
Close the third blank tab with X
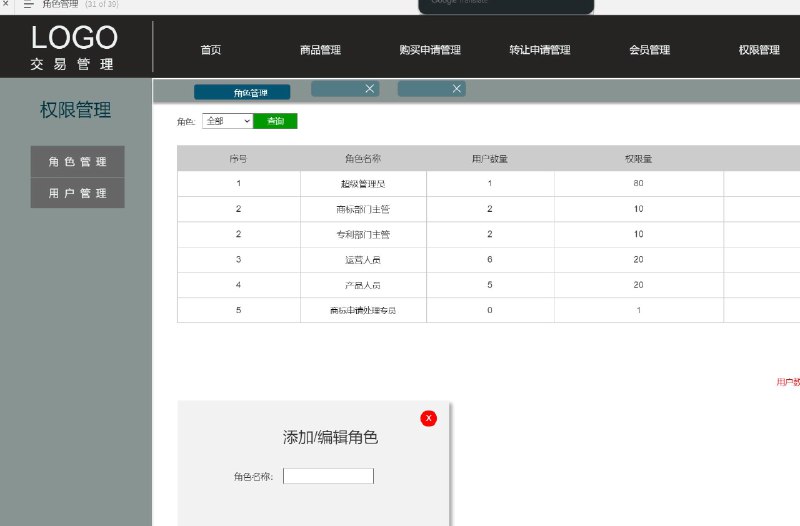(x=457, y=89)
